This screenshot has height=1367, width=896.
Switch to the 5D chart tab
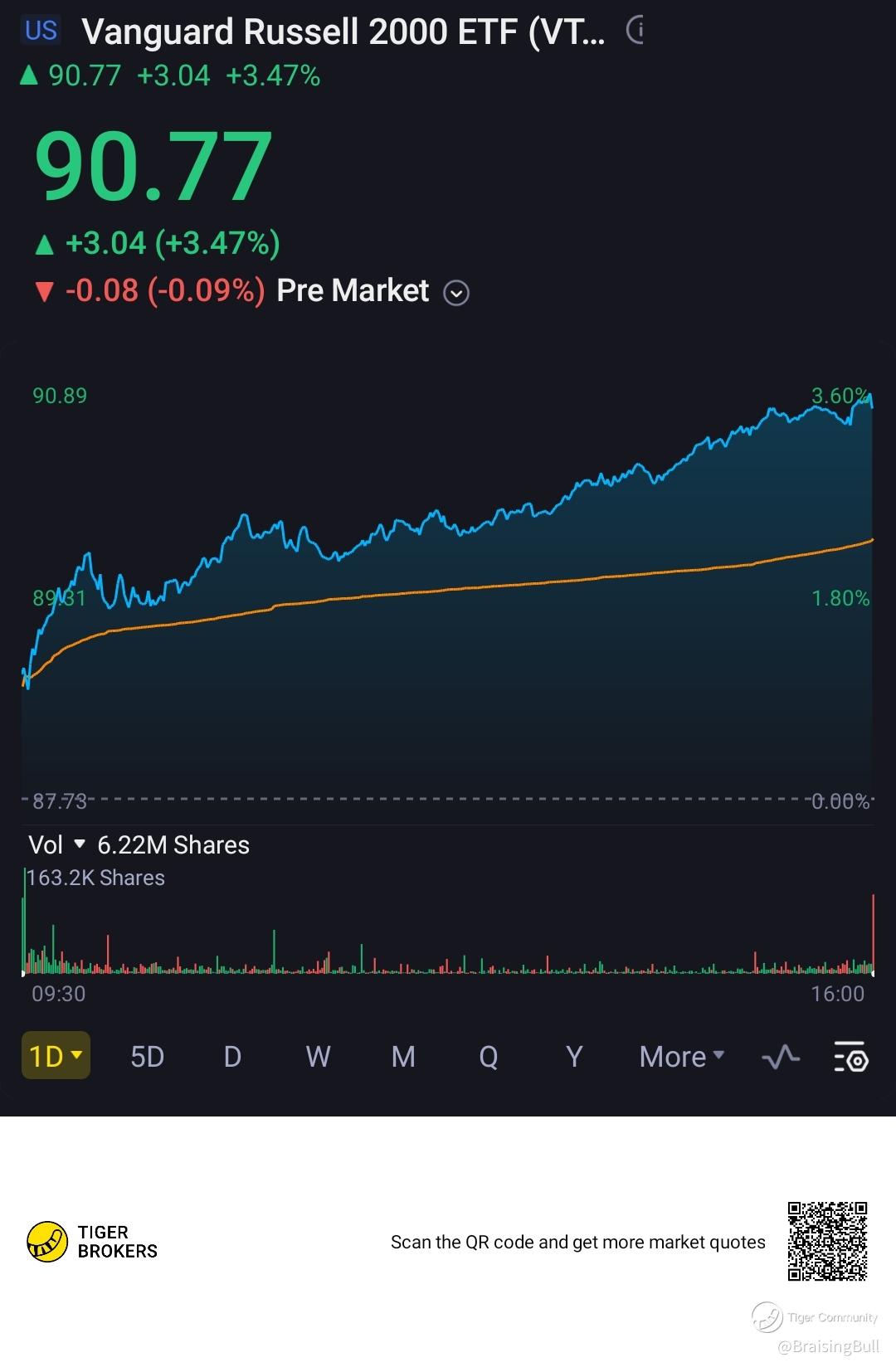pyautogui.click(x=147, y=1057)
